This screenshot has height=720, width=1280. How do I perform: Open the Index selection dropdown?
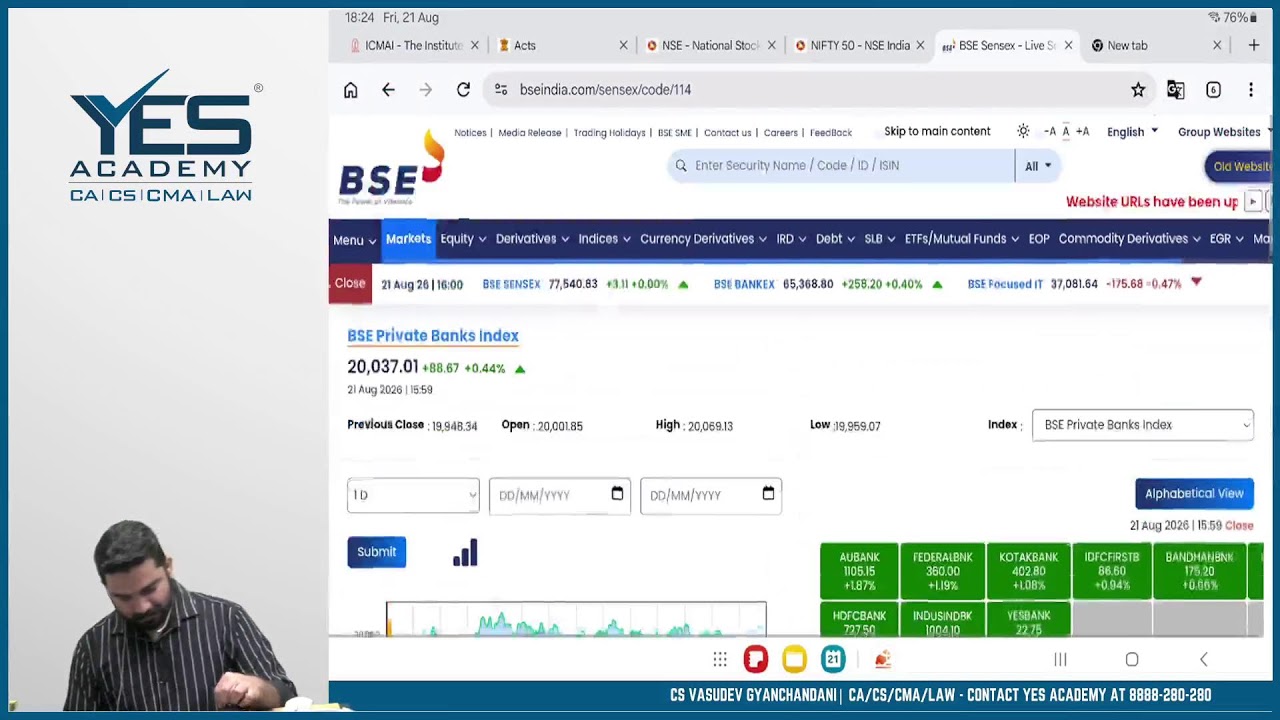point(1142,425)
